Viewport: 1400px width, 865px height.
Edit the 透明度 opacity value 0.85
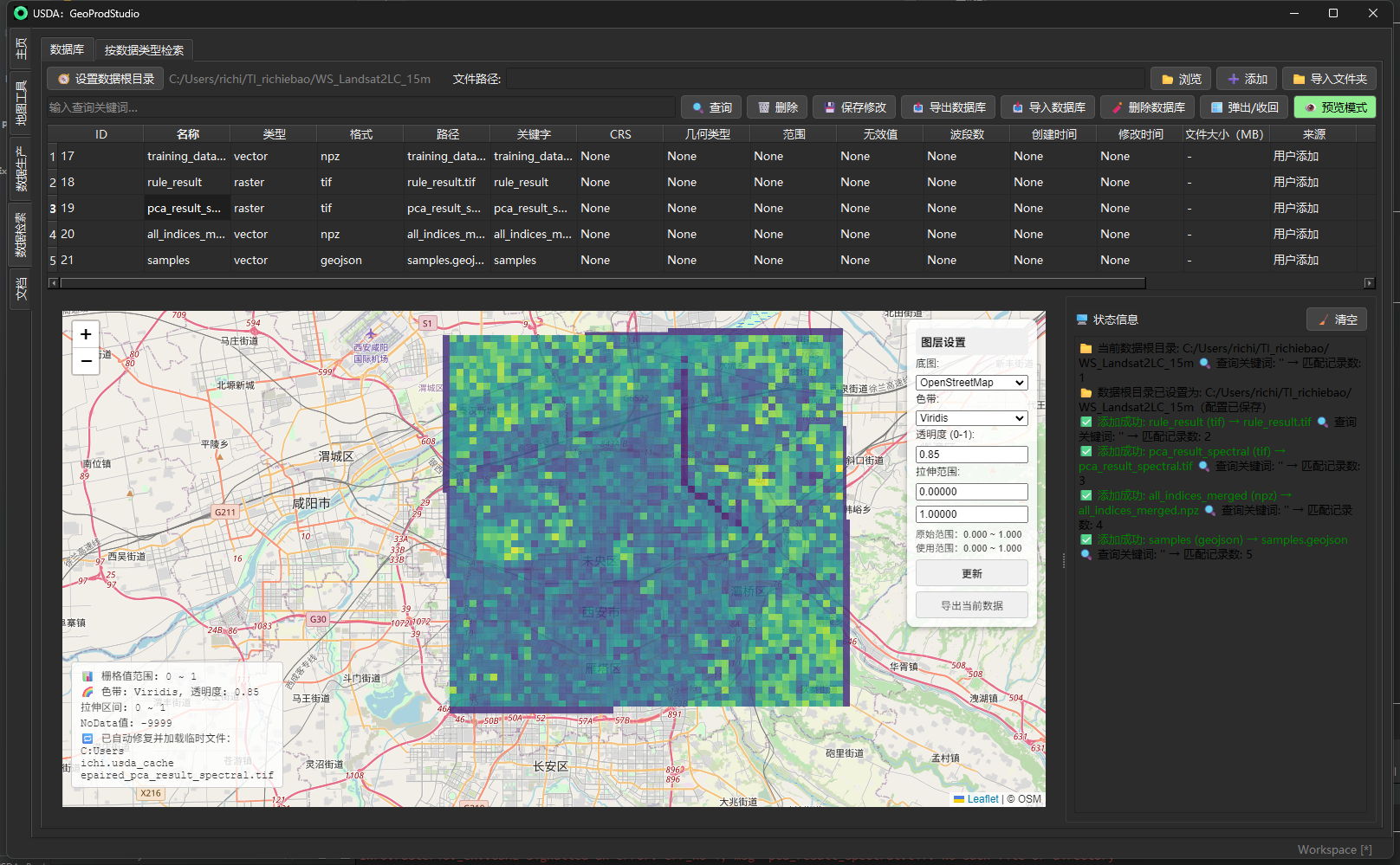coord(971,454)
